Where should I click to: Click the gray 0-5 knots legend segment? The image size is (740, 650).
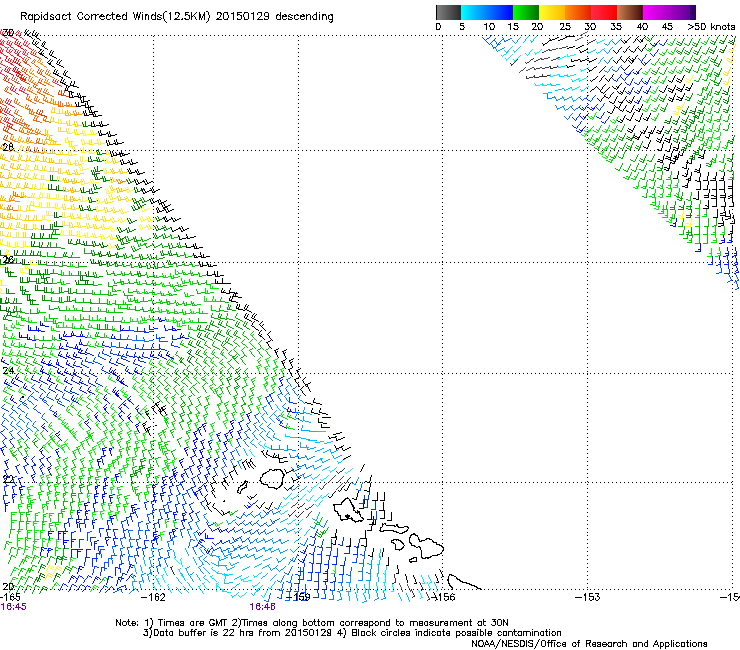(x=448, y=12)
